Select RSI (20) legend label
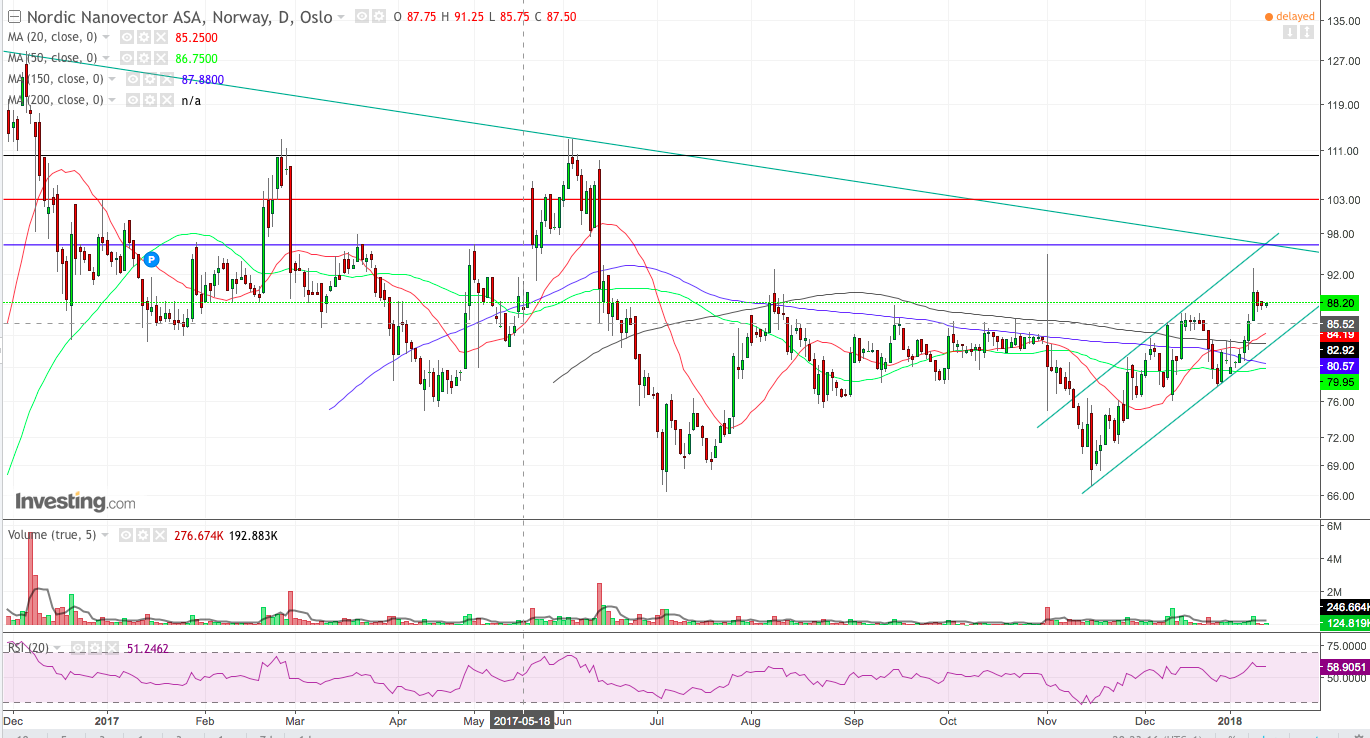The image size is (1370, 738). [28, 648]
